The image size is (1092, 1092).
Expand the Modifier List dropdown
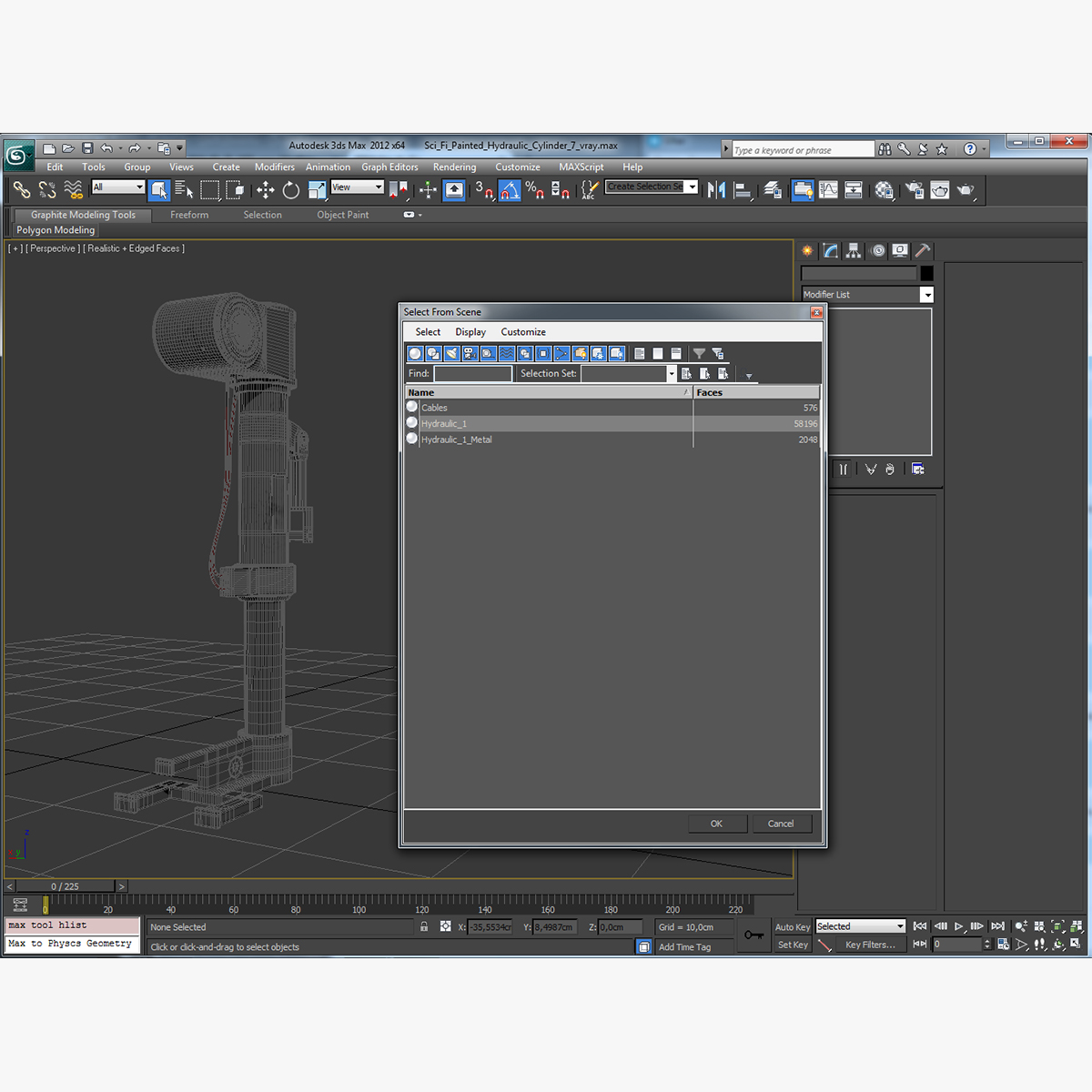(926, 295)
